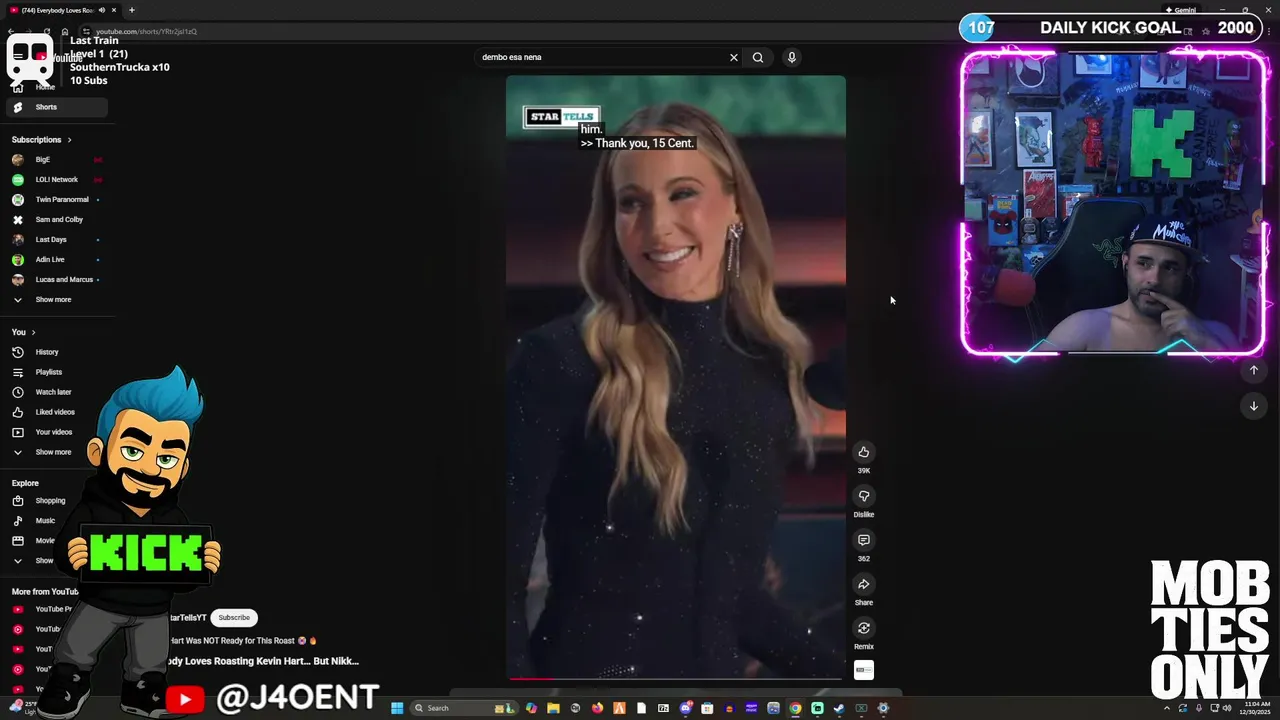
Task: Open the LOL! Network channel
Action: [x=56, y=180]
